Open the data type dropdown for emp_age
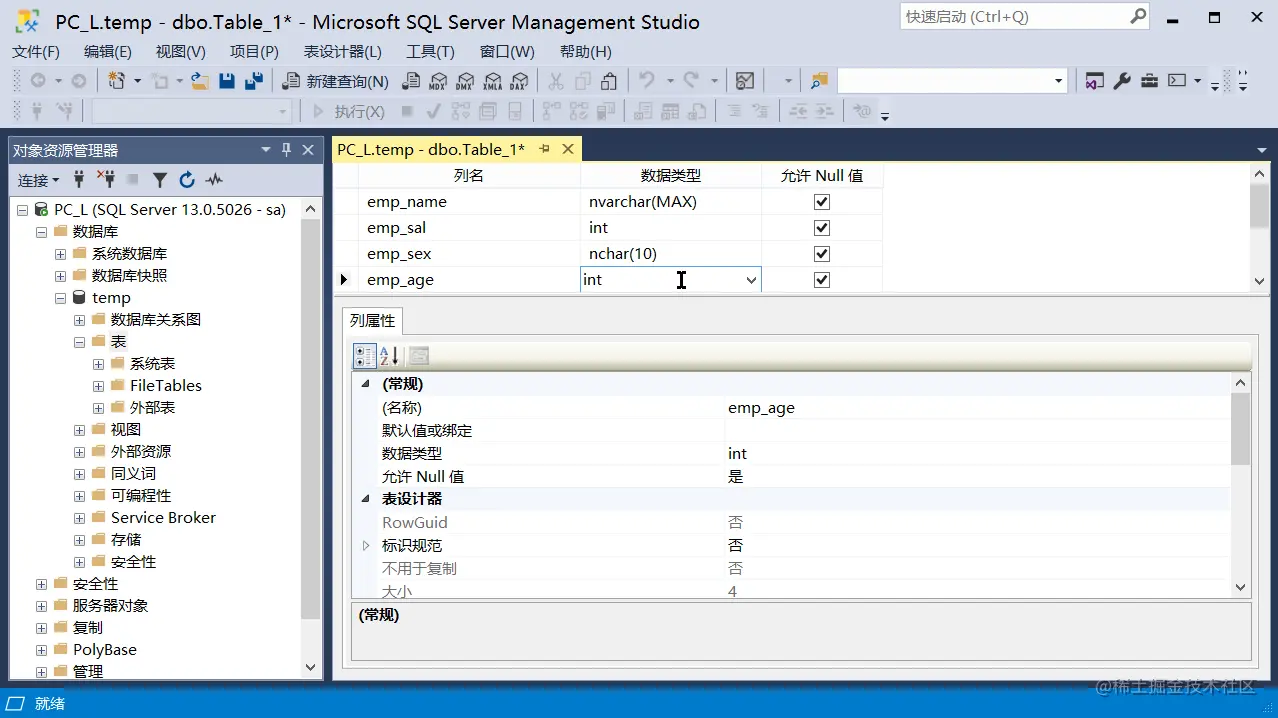Image resolution: width=1278 pixels, height=718 pixels. click(751, 280)
